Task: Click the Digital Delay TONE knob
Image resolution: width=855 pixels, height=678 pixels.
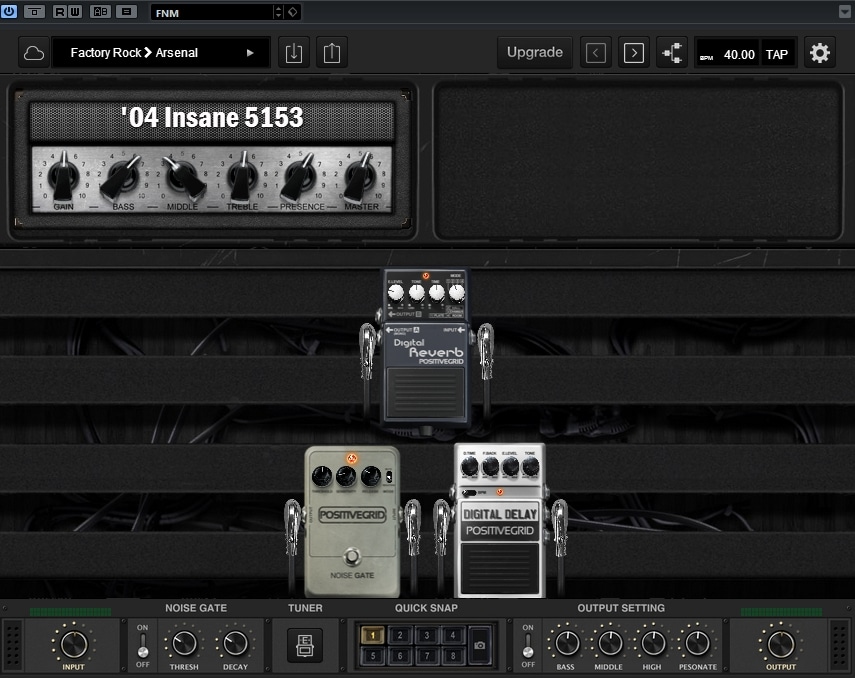Action: [531, 467]
